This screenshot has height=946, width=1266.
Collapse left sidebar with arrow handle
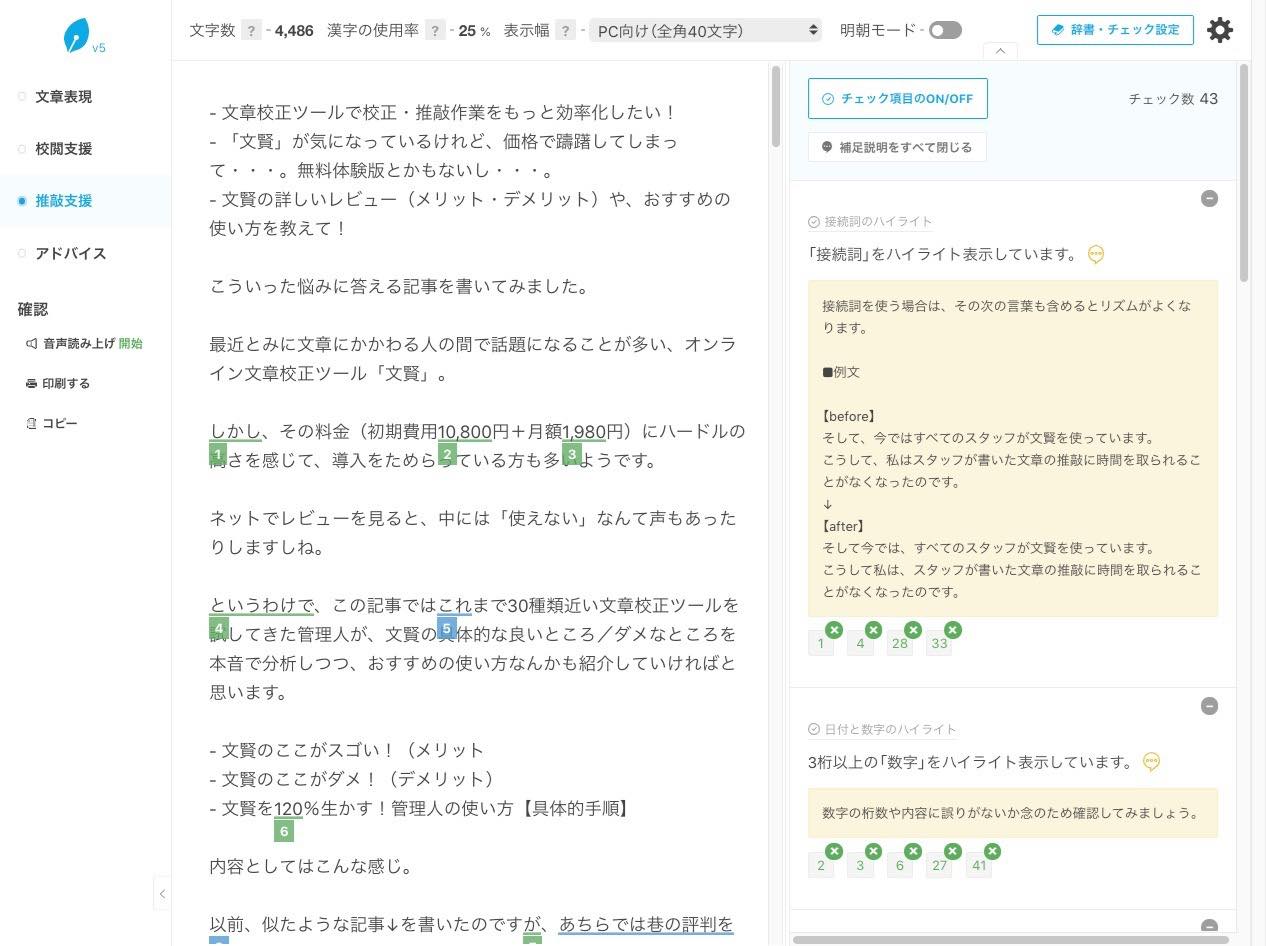tap(162, 893)
